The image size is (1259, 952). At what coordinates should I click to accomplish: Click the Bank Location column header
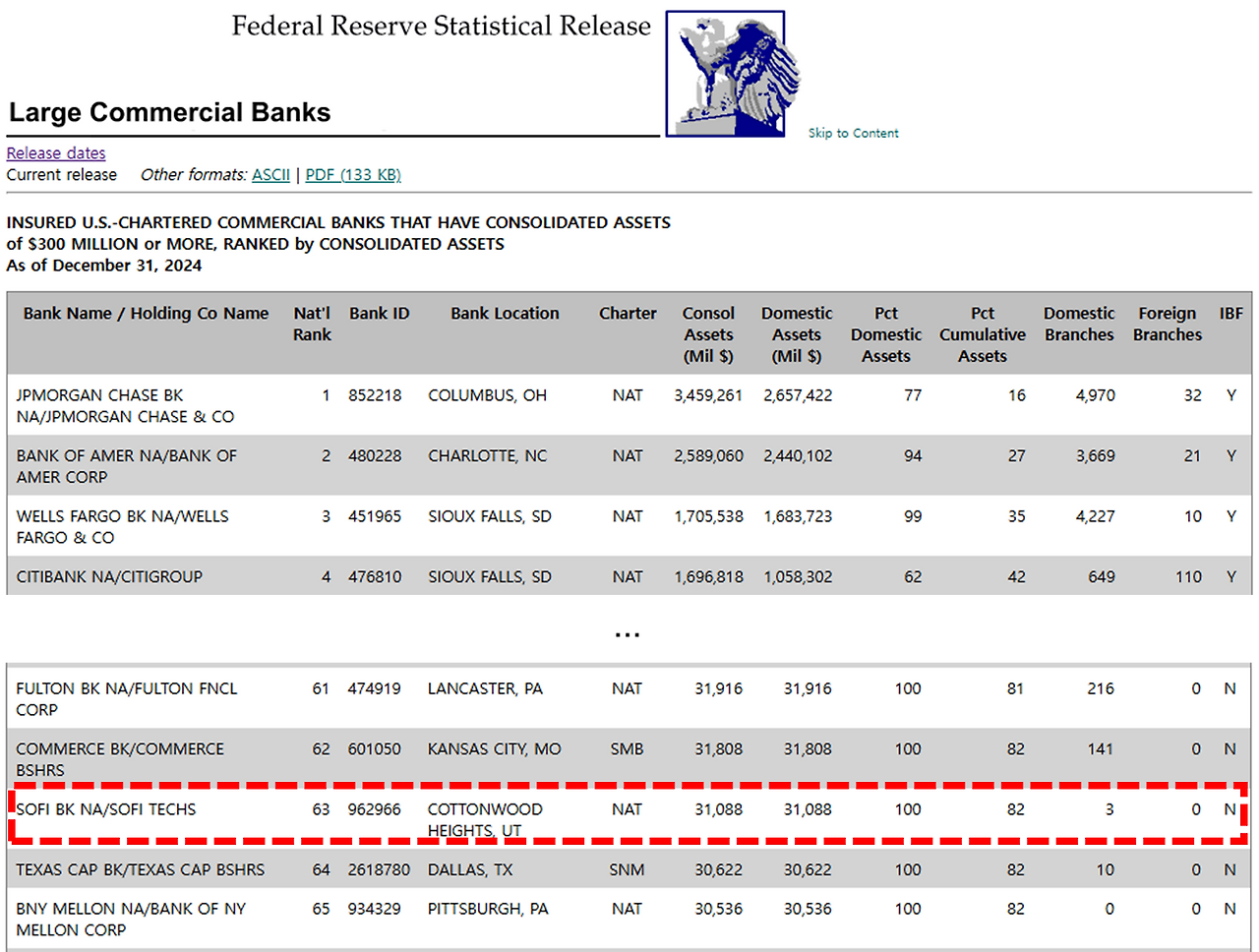coord(505,313)
